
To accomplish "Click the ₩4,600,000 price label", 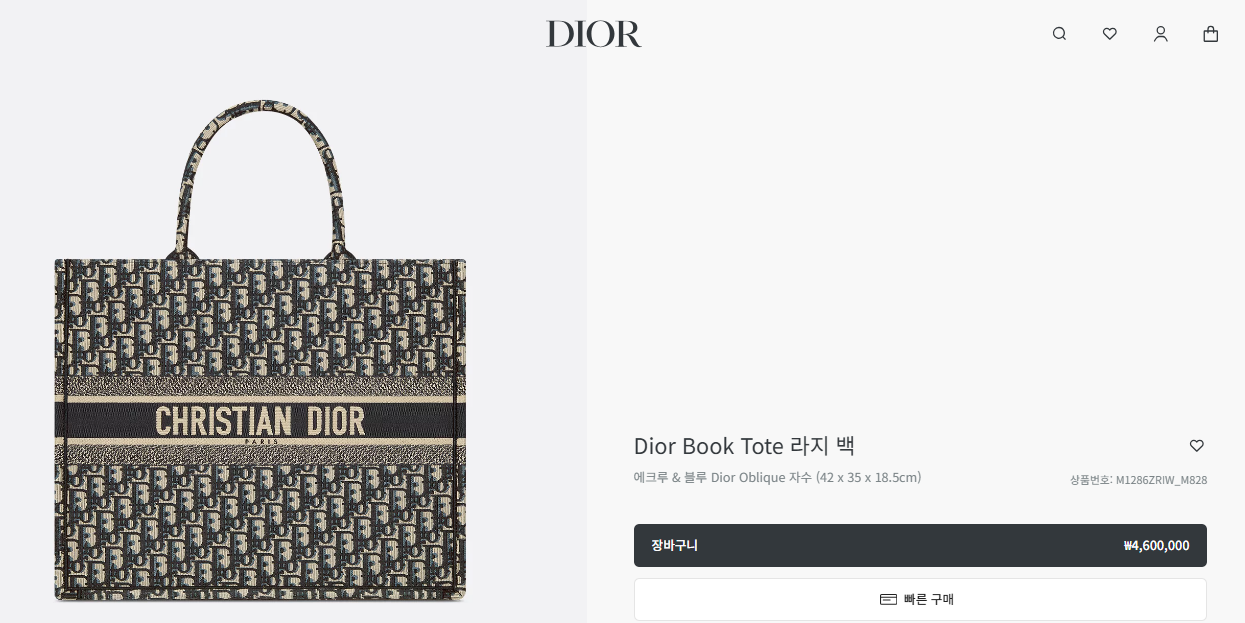I will click(x=1156, y=546).
